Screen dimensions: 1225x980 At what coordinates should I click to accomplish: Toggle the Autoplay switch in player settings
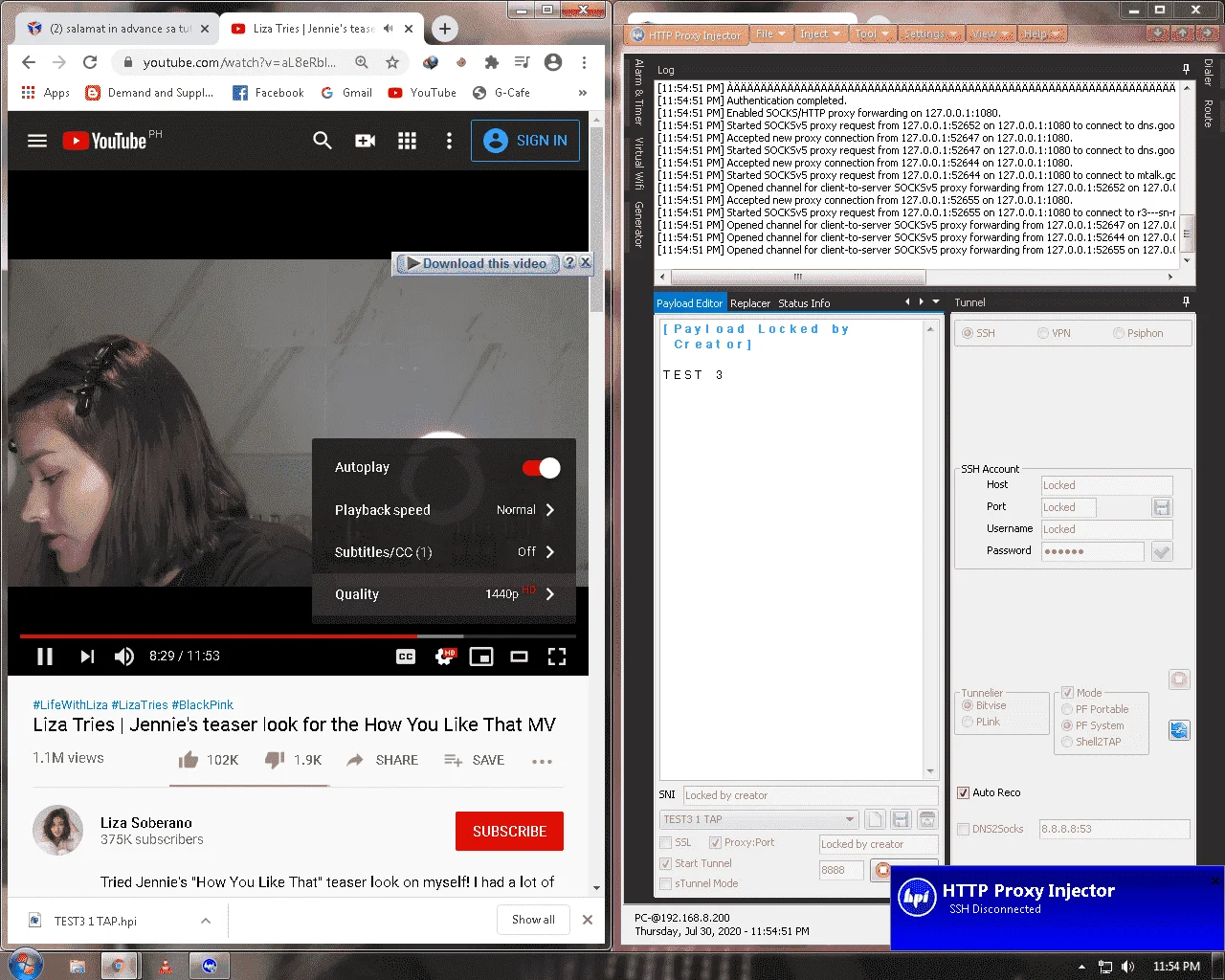[542, 468]
